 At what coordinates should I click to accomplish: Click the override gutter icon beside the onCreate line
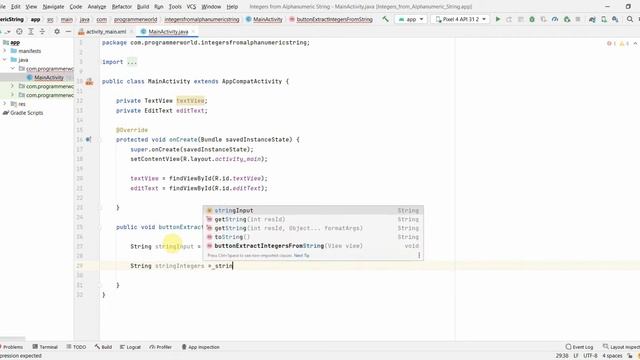click(89, 140)
